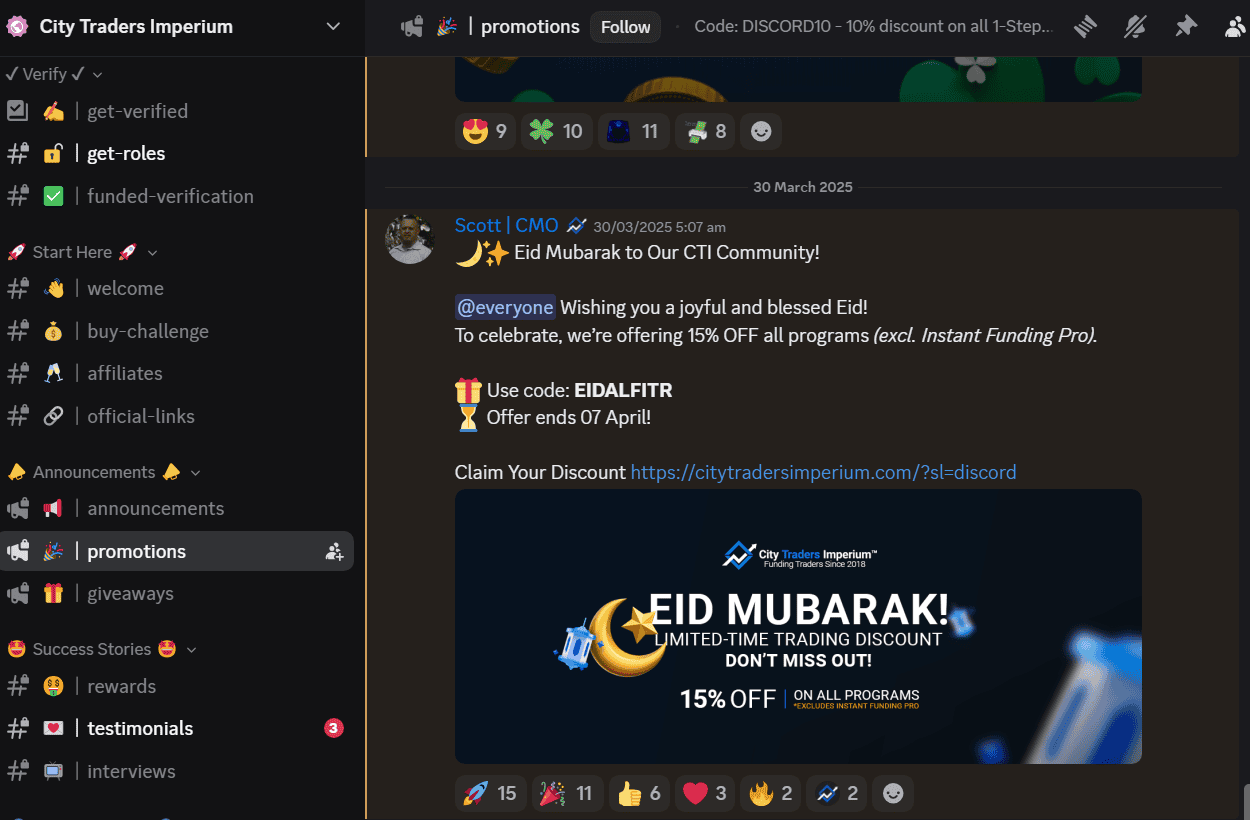Click the EIDALFITR promo code text
The image size is (1250, 820).
coord(623,390)
